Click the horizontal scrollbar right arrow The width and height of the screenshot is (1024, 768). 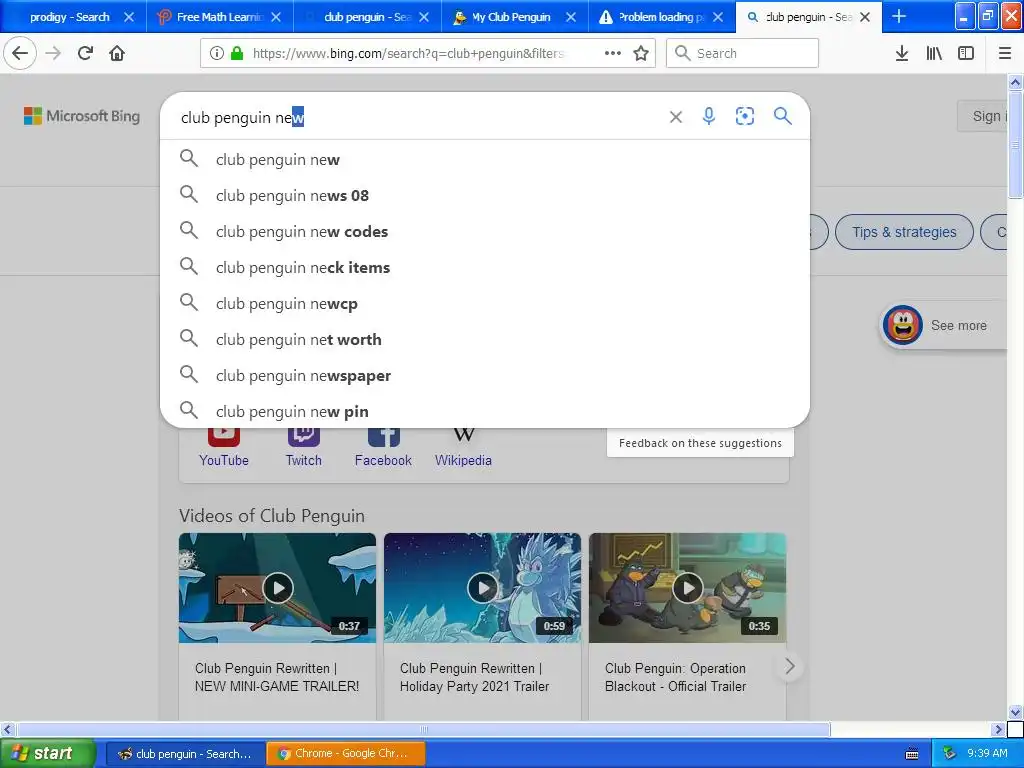(998, 729)
